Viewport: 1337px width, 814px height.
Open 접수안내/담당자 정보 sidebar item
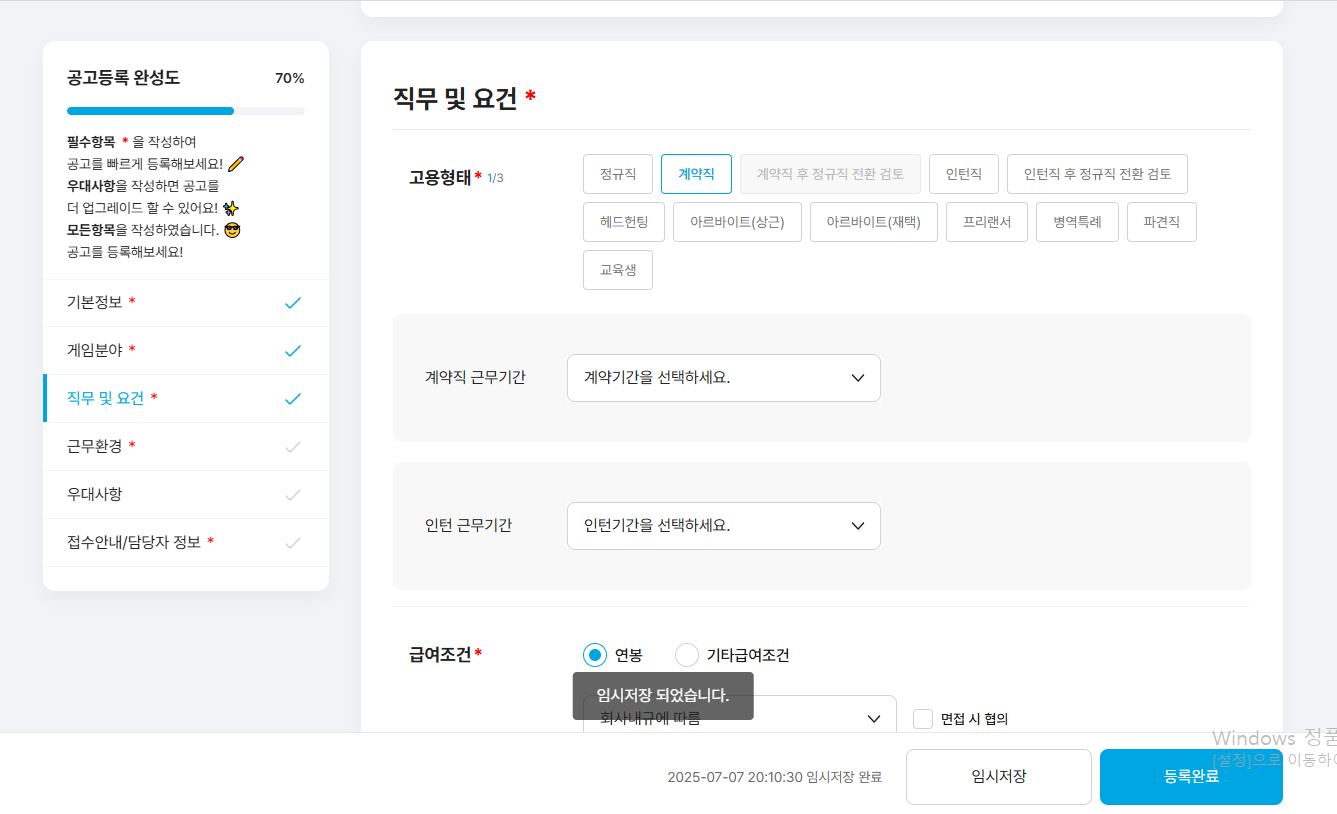134,542
